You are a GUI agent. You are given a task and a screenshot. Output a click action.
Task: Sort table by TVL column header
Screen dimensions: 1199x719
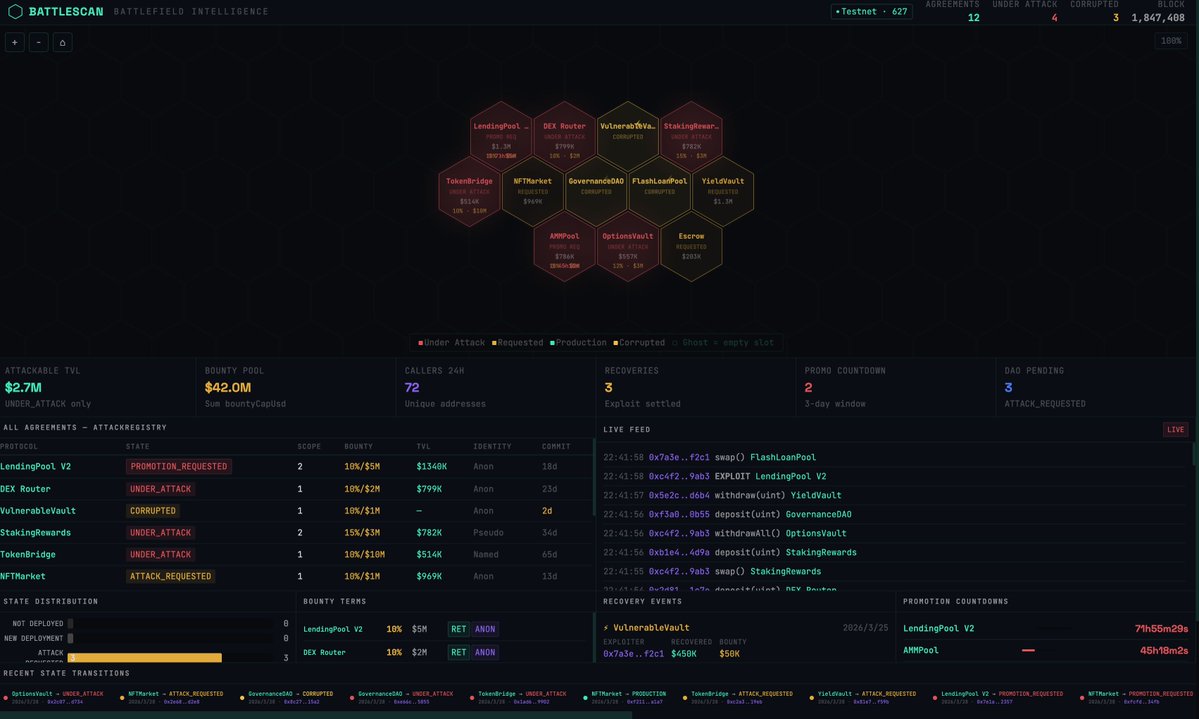424,447
